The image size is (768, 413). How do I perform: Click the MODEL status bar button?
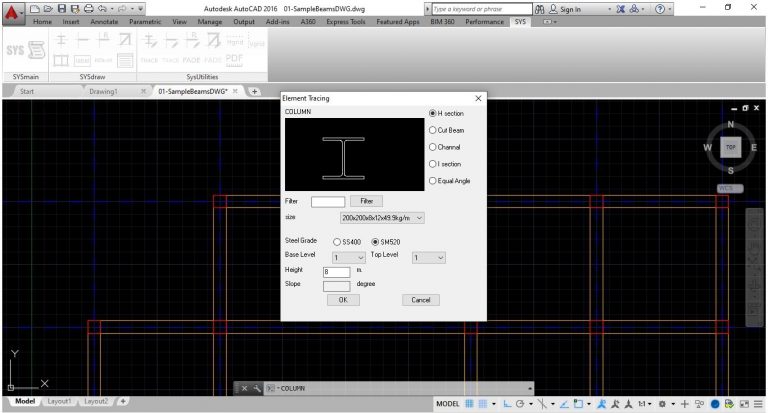448,404
